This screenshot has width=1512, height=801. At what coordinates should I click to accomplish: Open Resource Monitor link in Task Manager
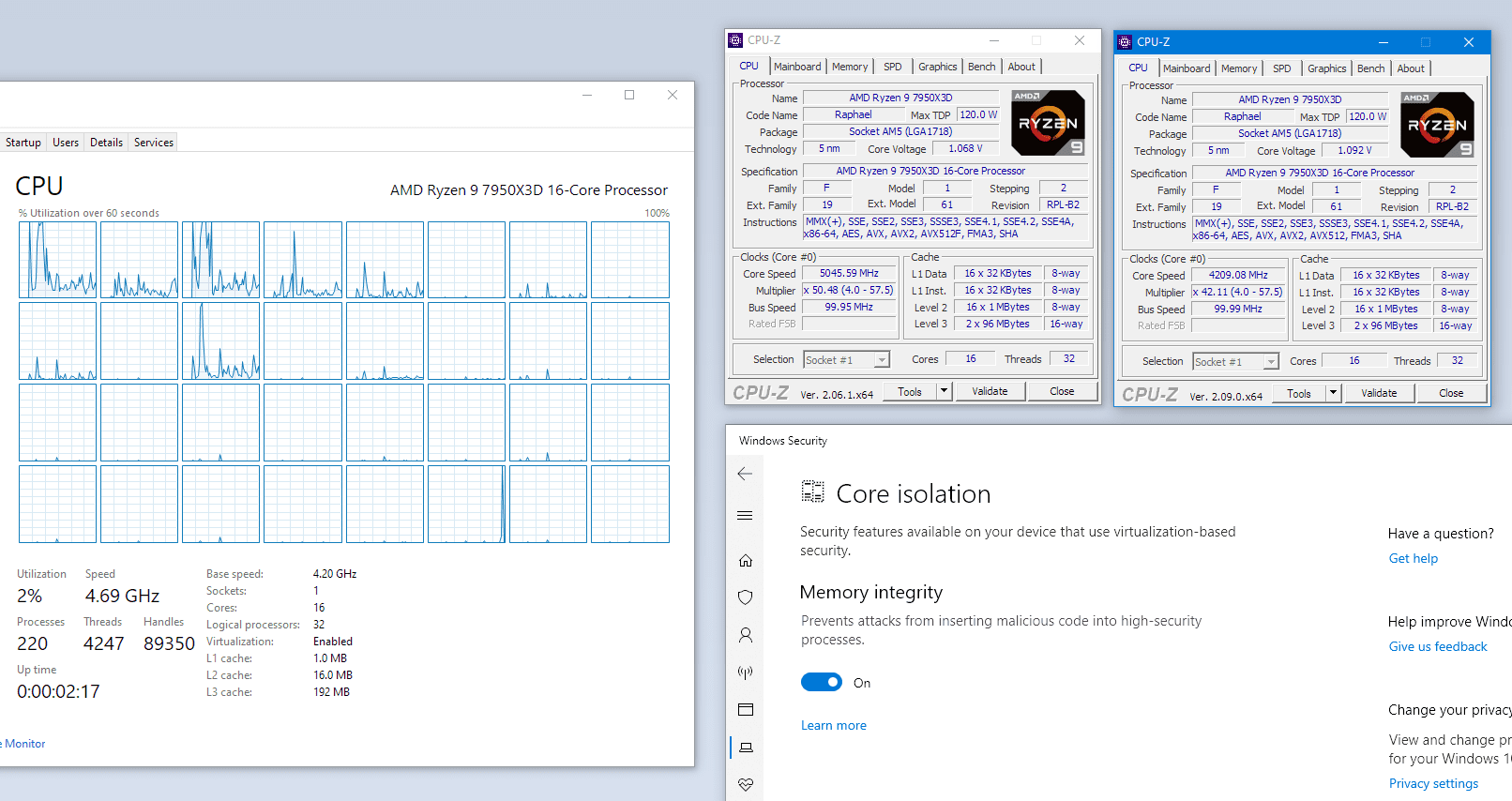click(23, 744)
